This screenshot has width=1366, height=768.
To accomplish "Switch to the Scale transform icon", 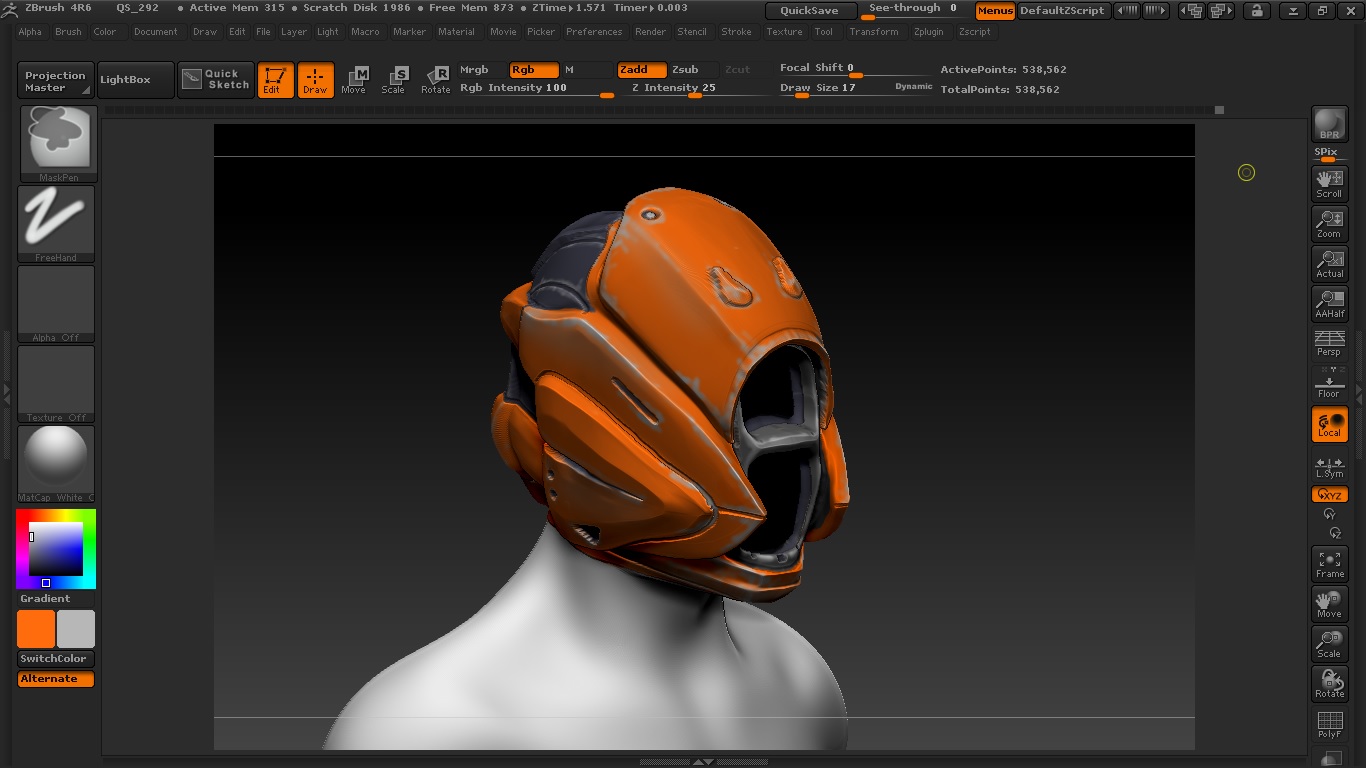I will 394,80.
